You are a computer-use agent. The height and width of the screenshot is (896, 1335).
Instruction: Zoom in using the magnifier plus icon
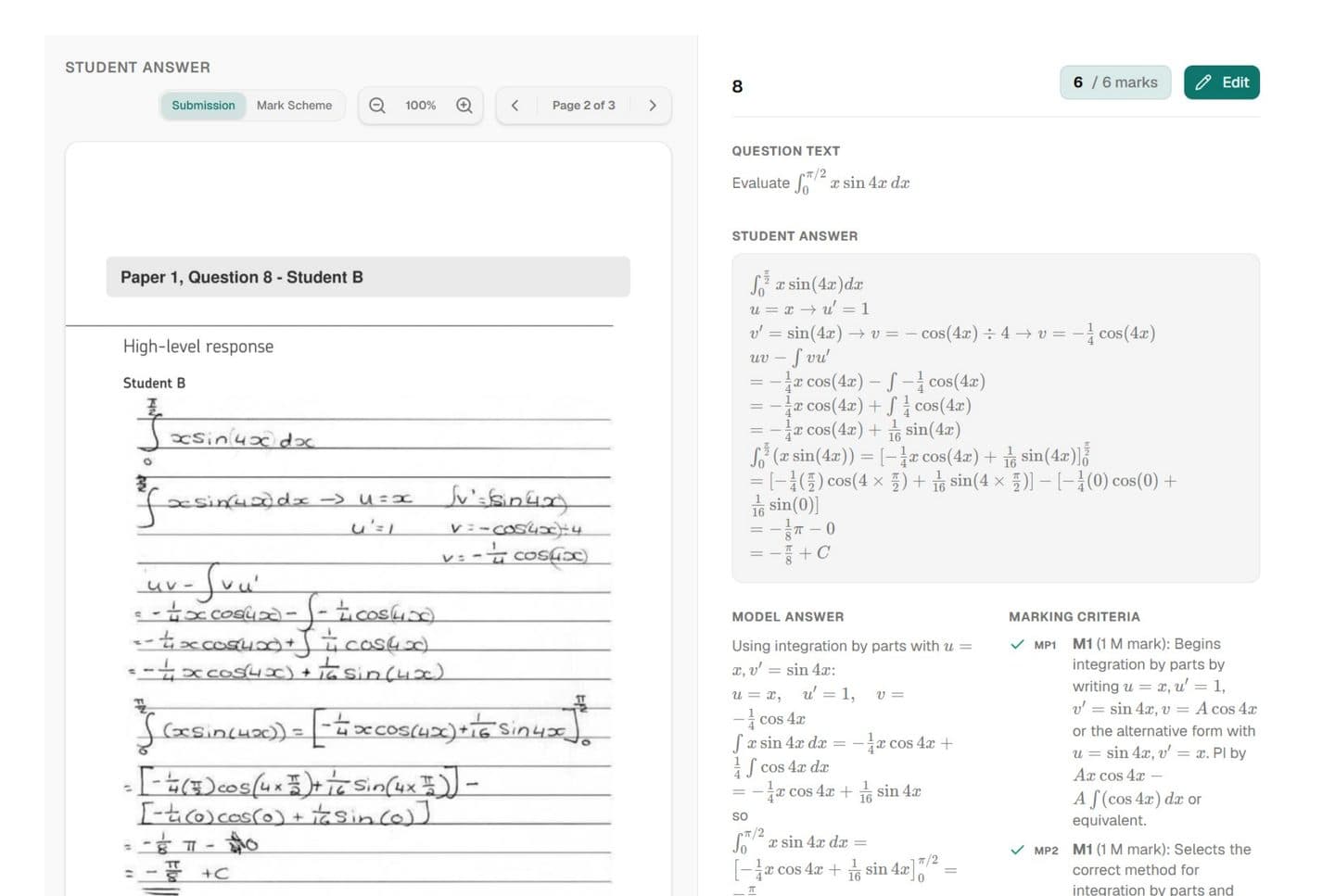(x=464, y=106)
